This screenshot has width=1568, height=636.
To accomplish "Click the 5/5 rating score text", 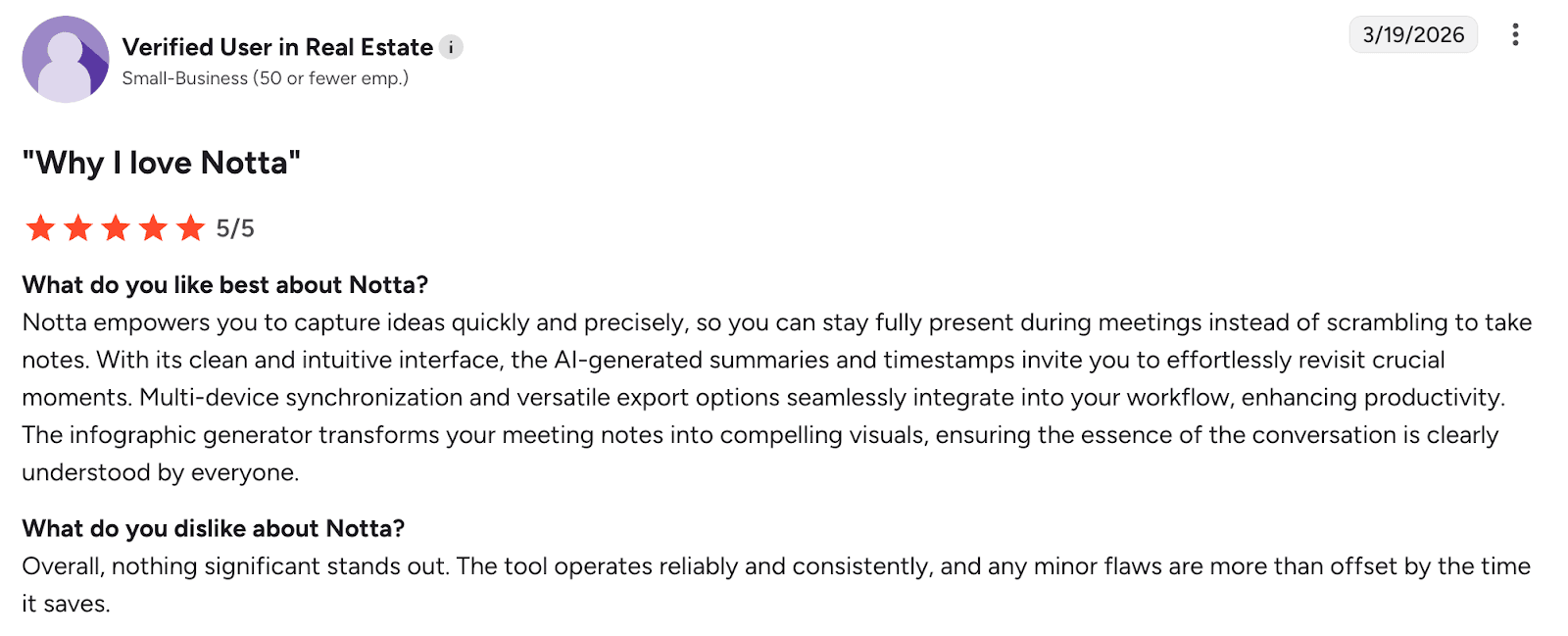I will pos(235,228).
